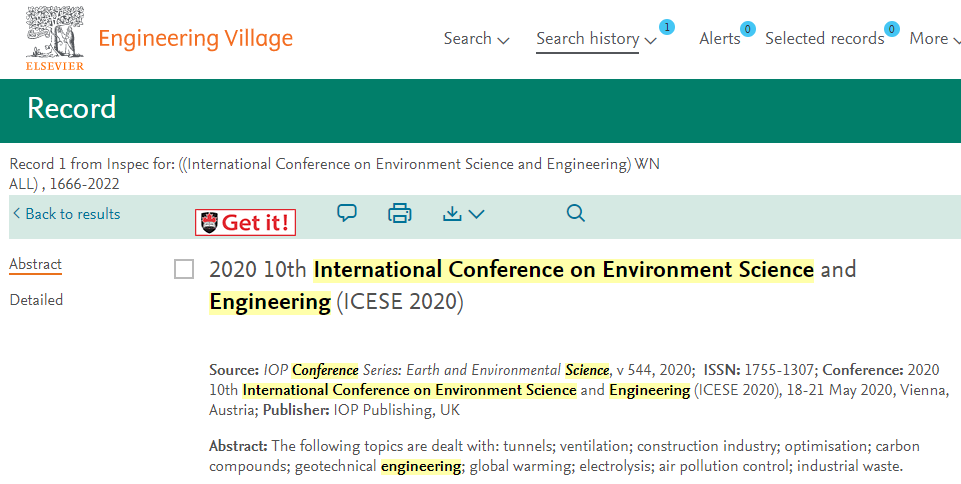The width and height of the screenshot is (961, 484).
Task: Print the record using the printer icon
Action: click(x=400, y=213)
